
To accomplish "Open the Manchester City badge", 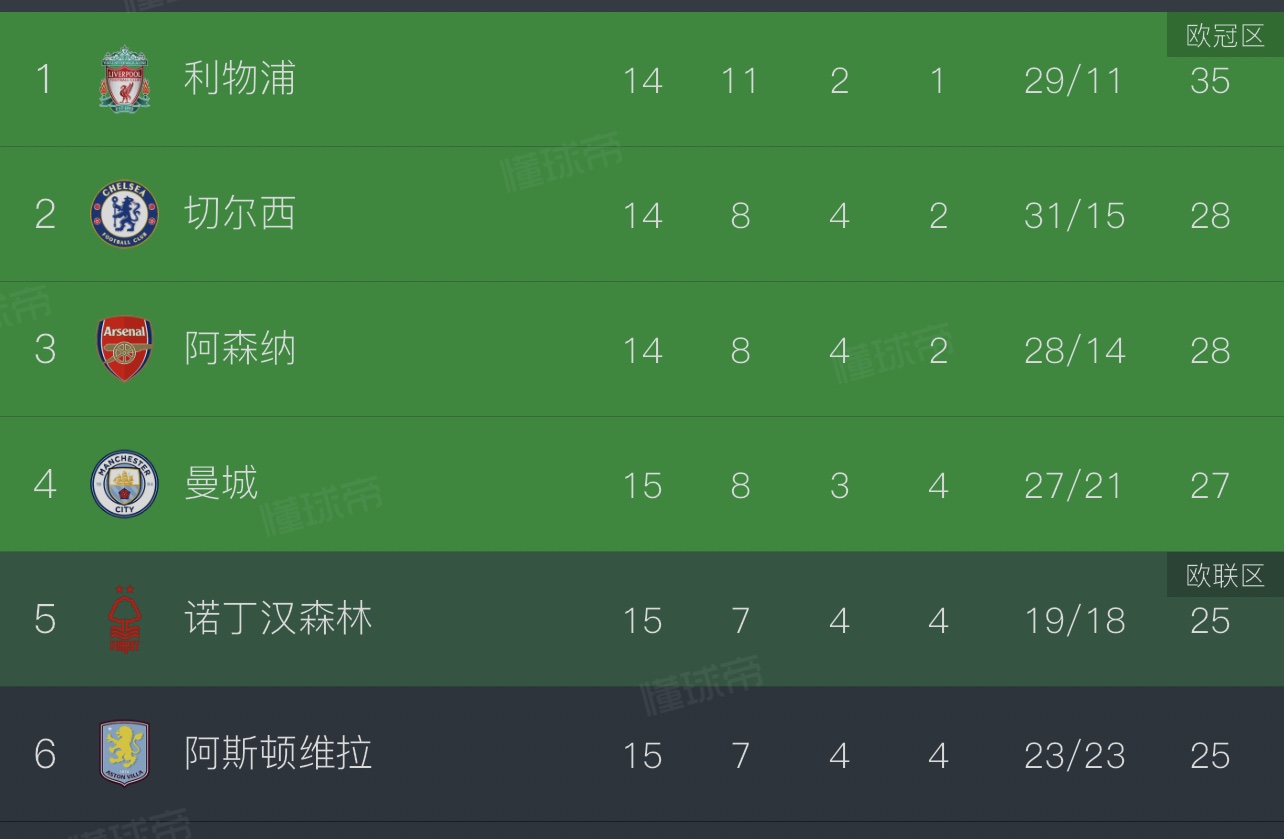I will pyautogui.click(x=125, y=484).
